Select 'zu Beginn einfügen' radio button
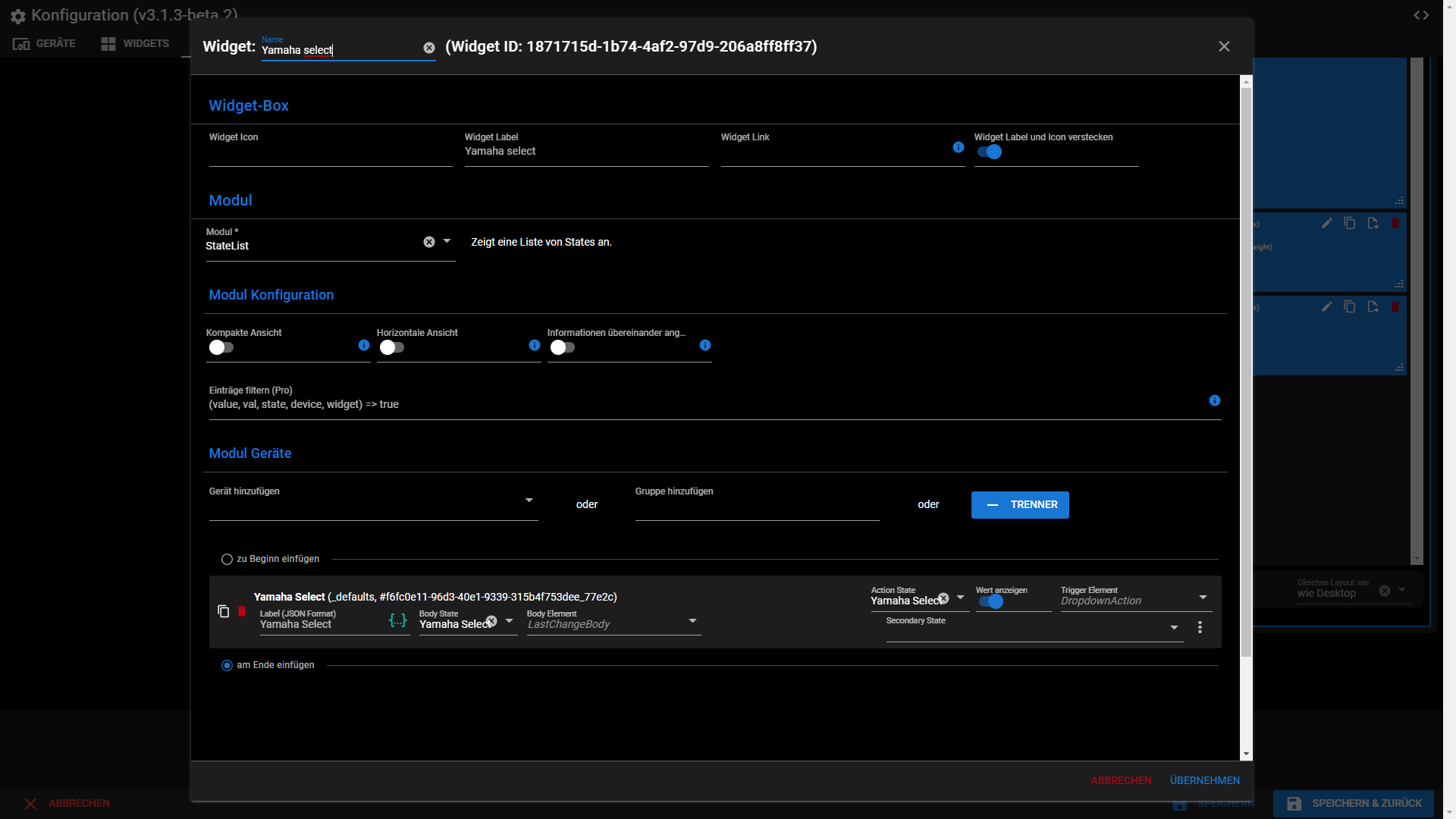The height and width of the screenshot is (819, 1456). pyautogui.click(x=227, y=559)
